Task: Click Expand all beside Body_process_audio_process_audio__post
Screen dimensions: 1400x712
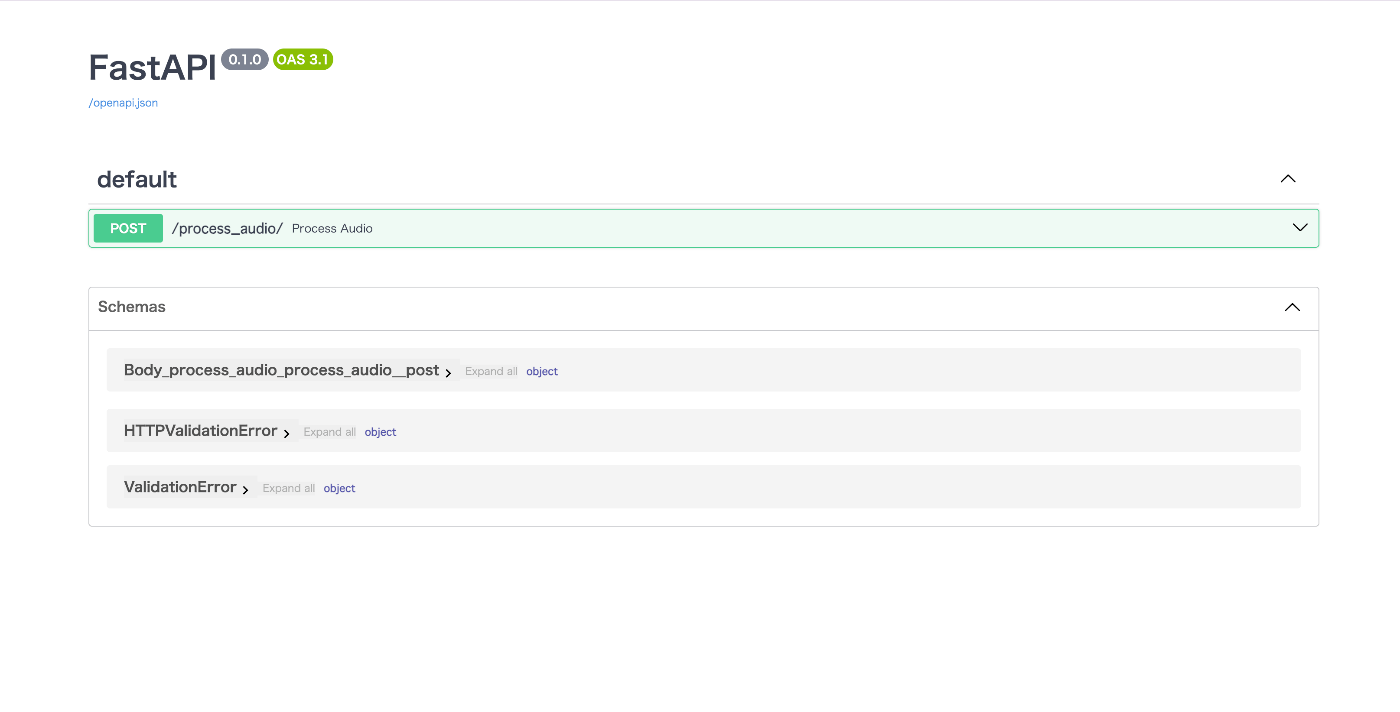Action: pyautogui.click(x=491, y=371)
